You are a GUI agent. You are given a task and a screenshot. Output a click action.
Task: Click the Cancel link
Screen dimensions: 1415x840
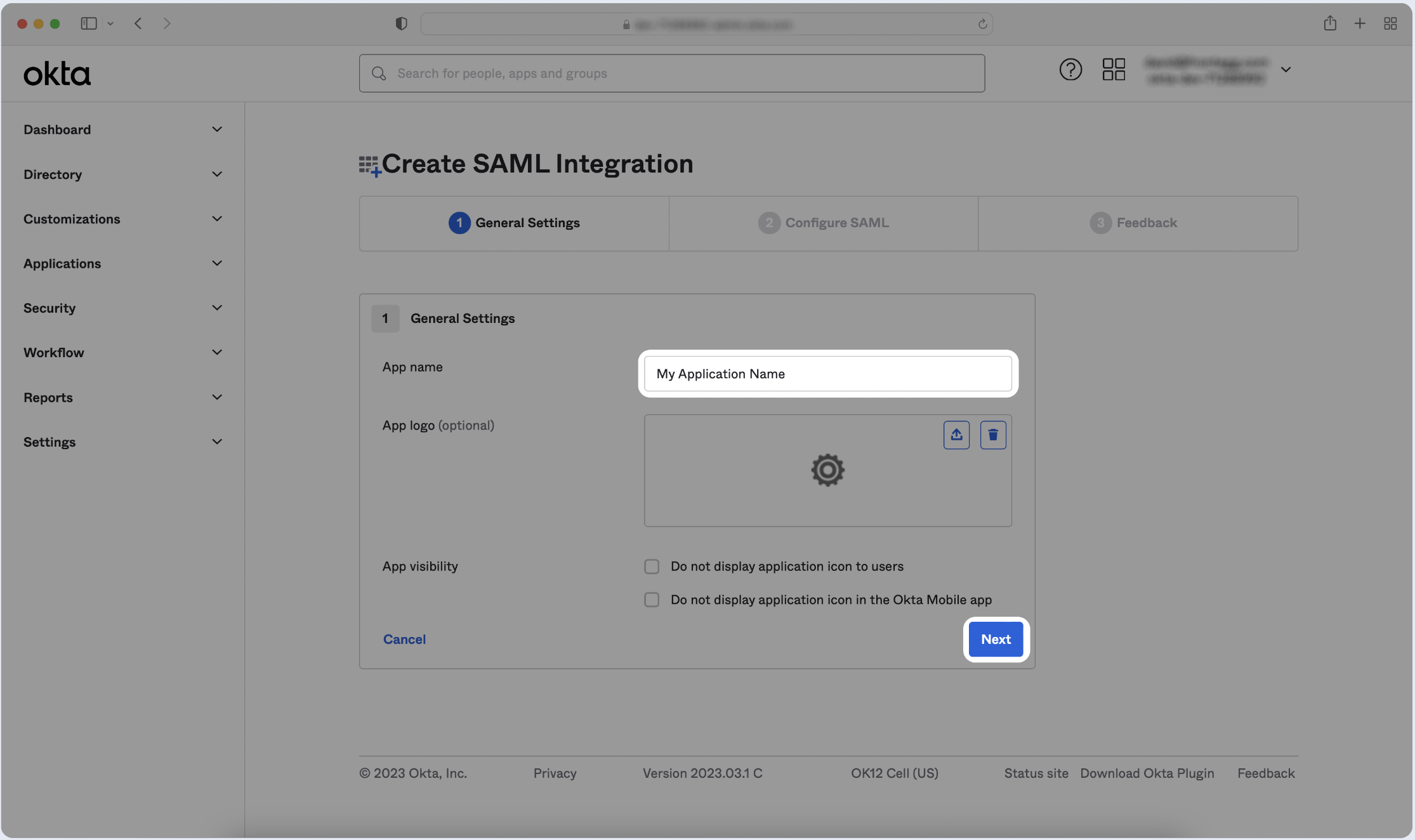coord(404,640)
